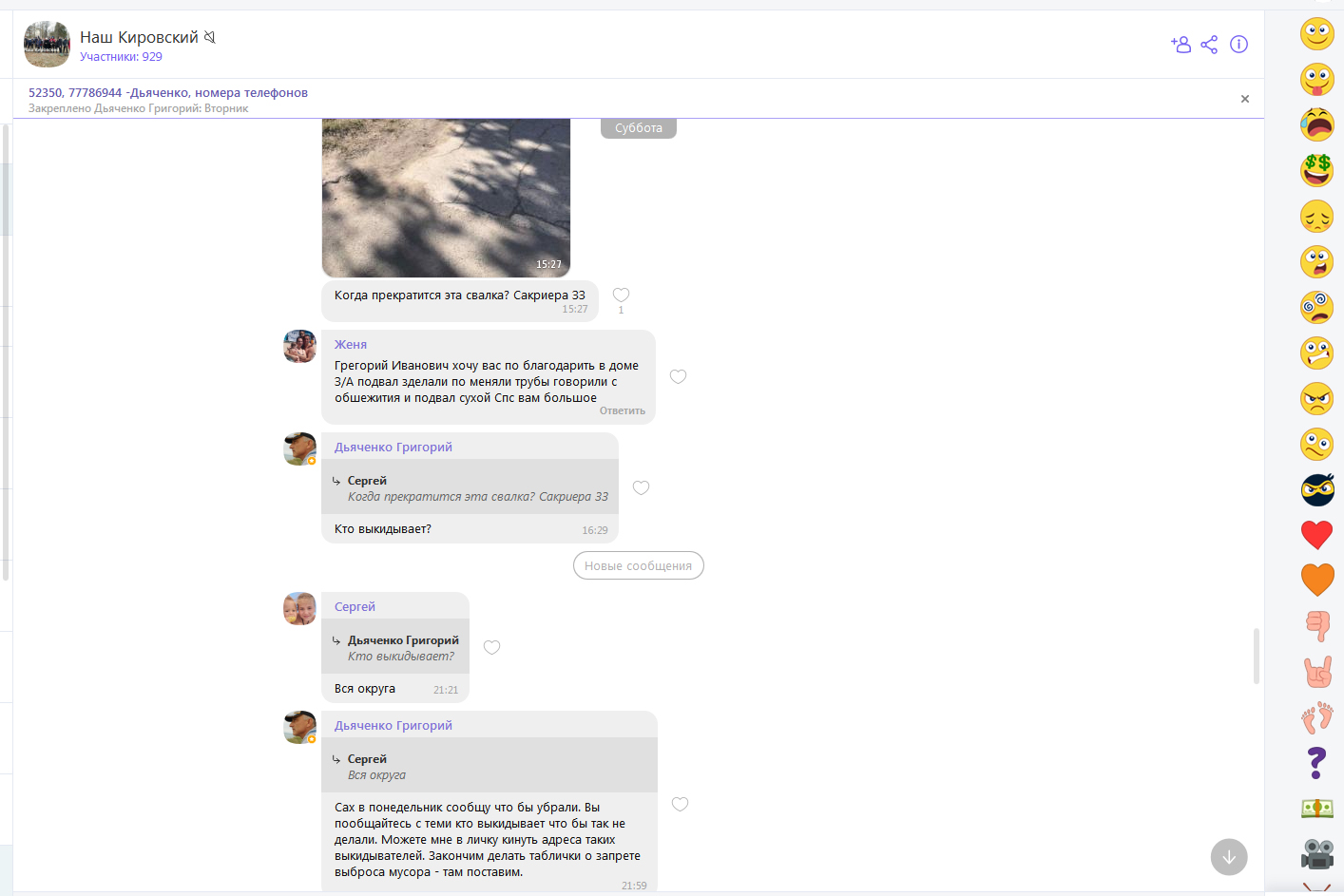Pick the thumbs down sticker
This screenshot has height=896, width=1344.
(1317, 625)
